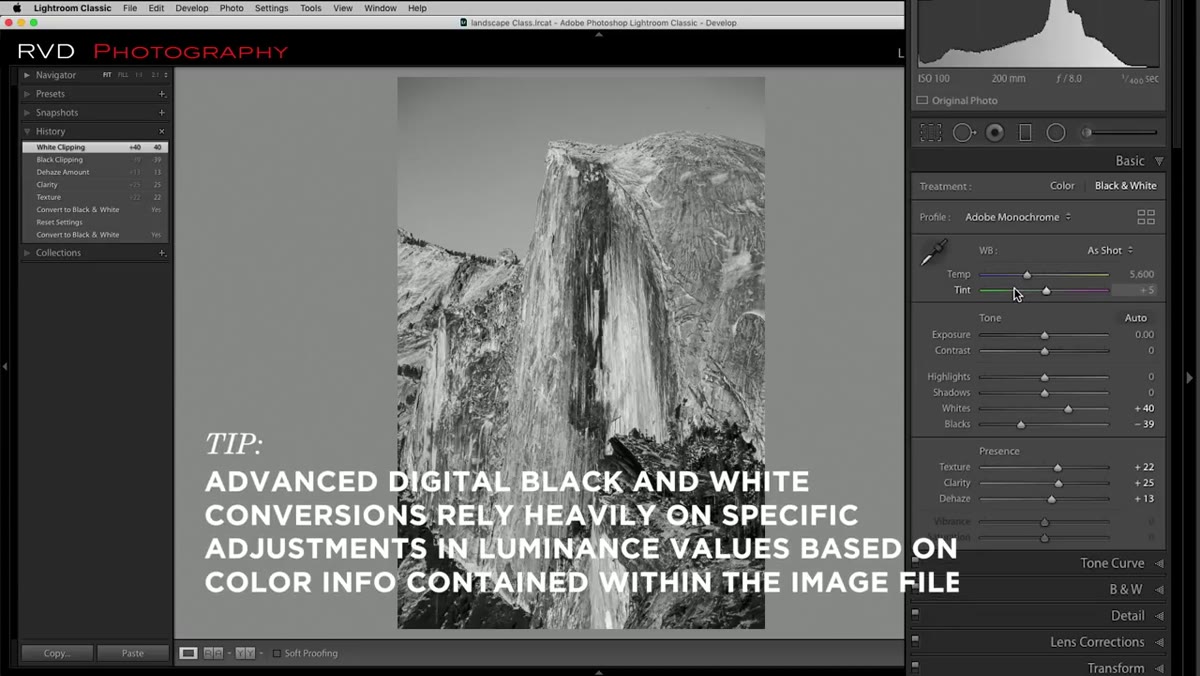Collapse the Basic panel
Screen dimensions: 1200x676
tap(1159, 161)
